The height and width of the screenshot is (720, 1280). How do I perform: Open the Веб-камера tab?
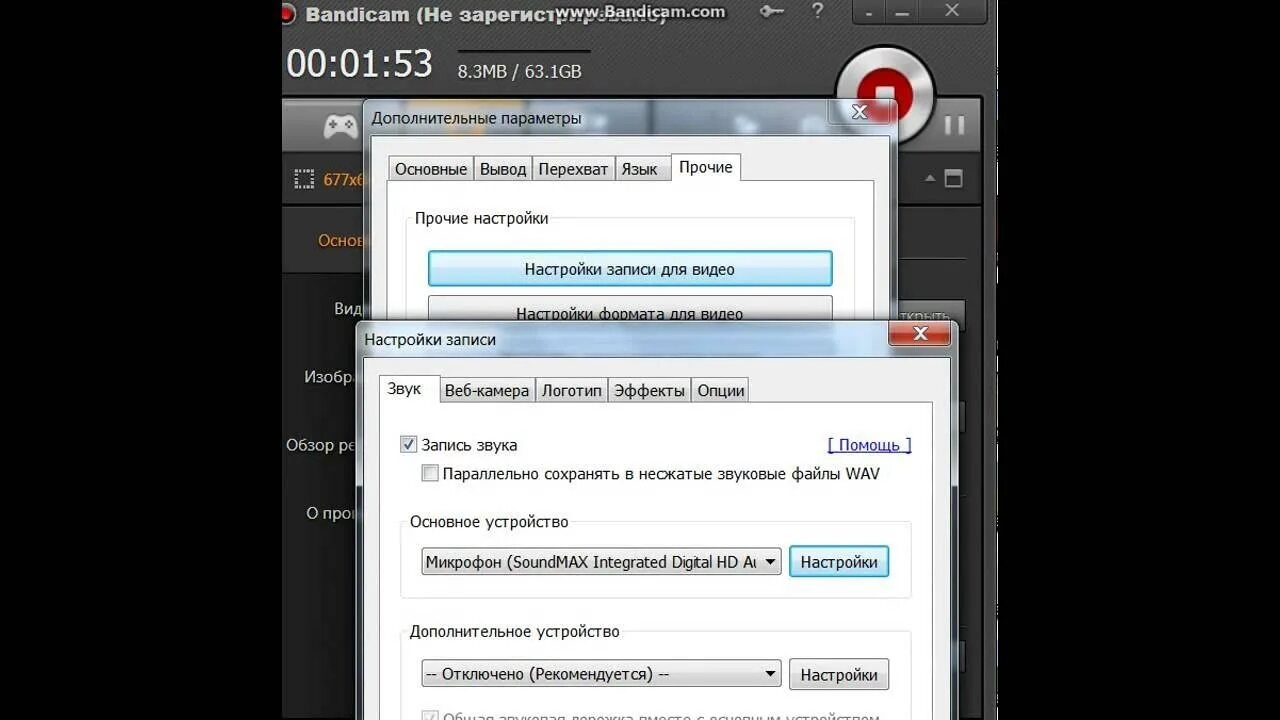(x=487, y=390)
